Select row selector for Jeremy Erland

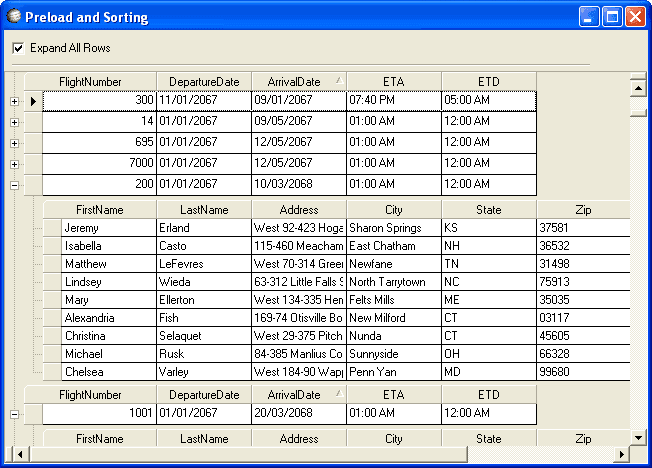[52, 228]
